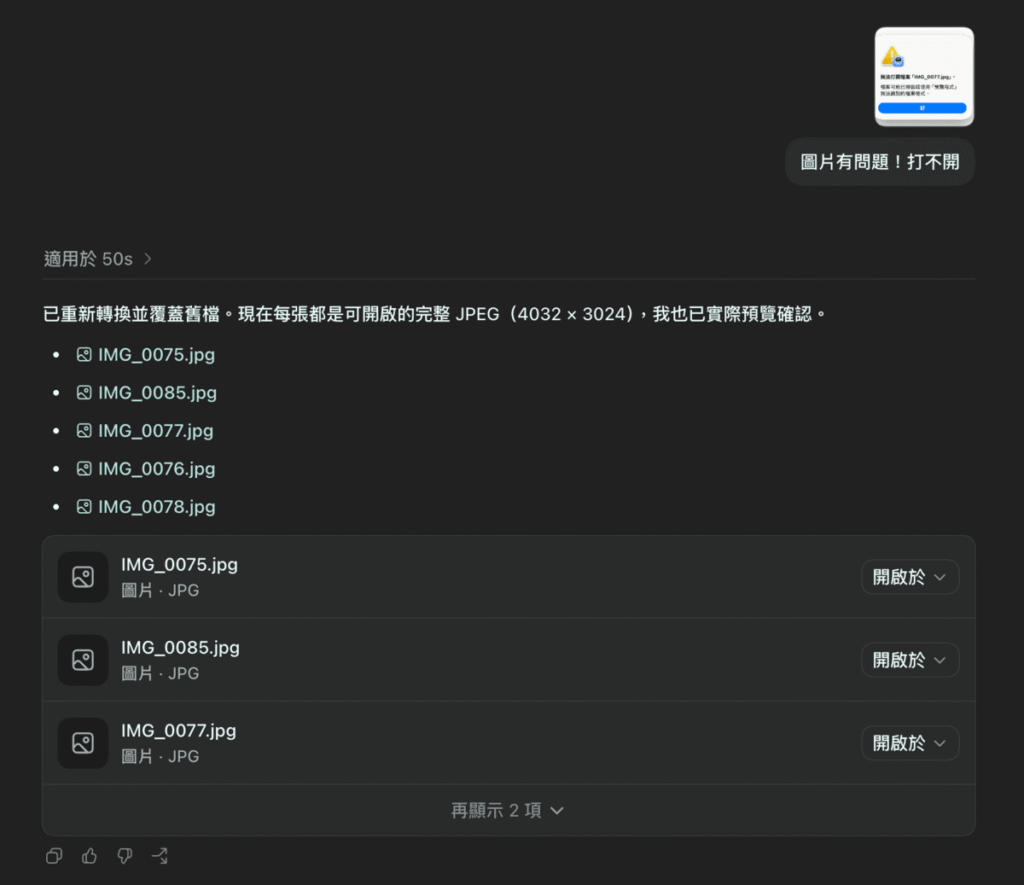The height and width of the screenshot is (885, 1024).
Task: Give the response a thumbs down
Action: [125, 856]
